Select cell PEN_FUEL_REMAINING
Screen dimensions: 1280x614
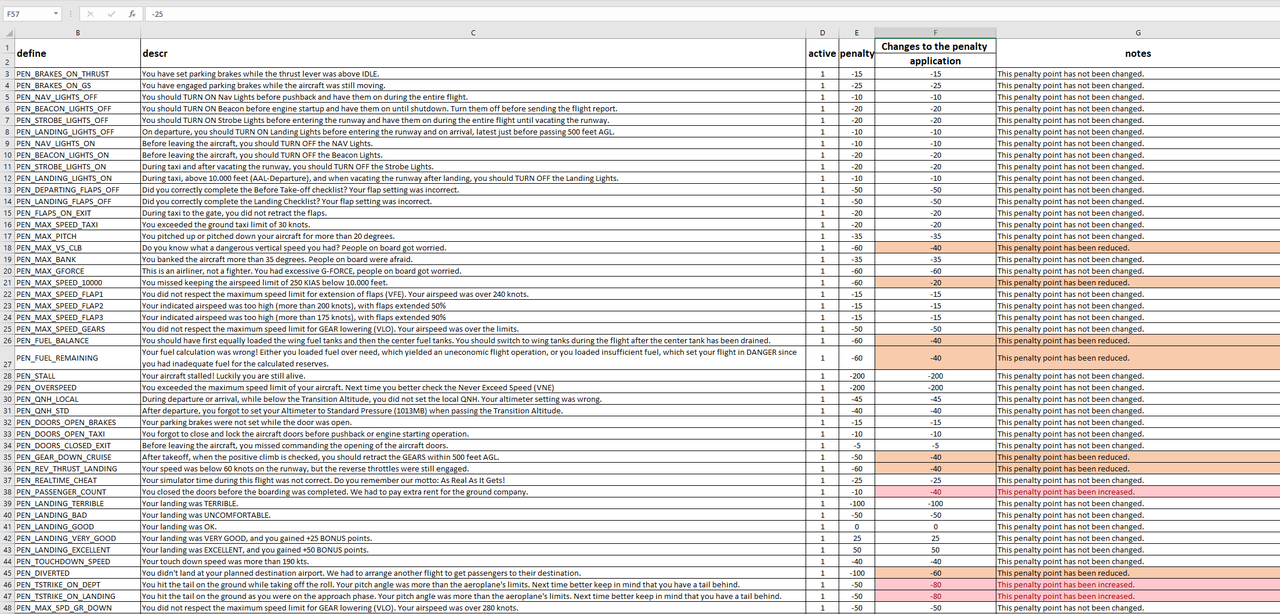click(78, 358)
